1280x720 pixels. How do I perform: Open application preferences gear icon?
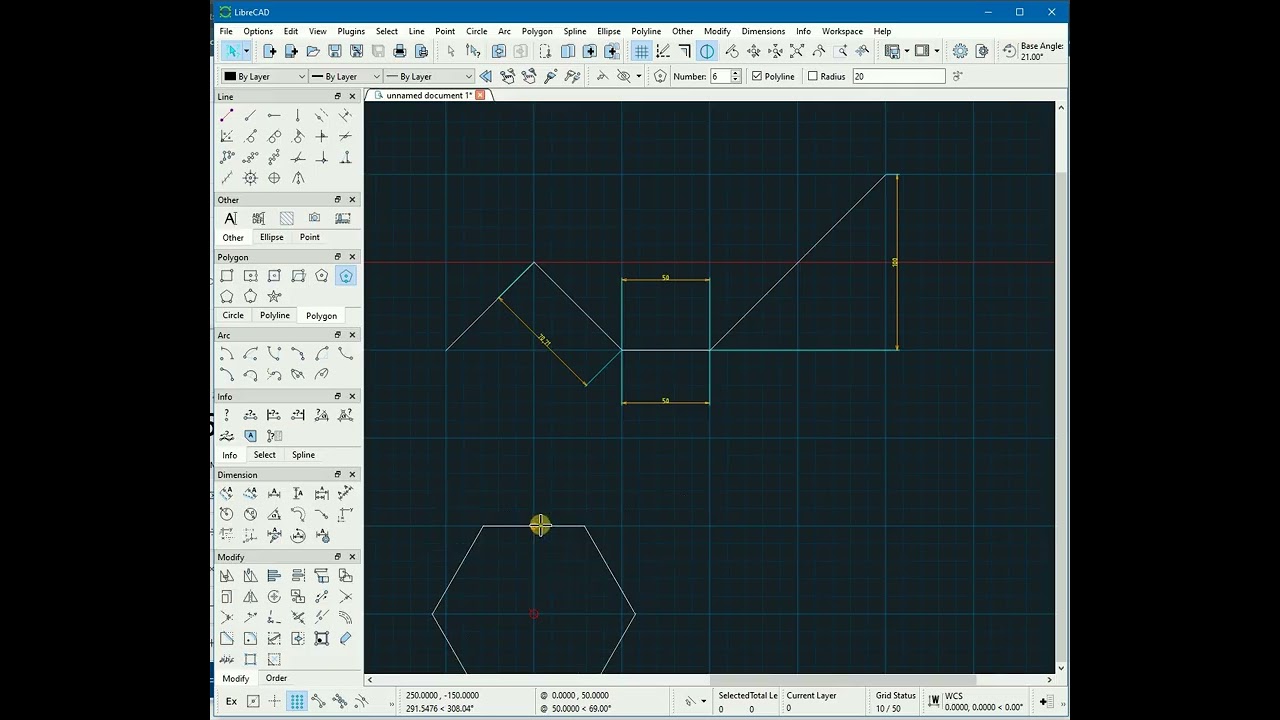pos(960,51)
